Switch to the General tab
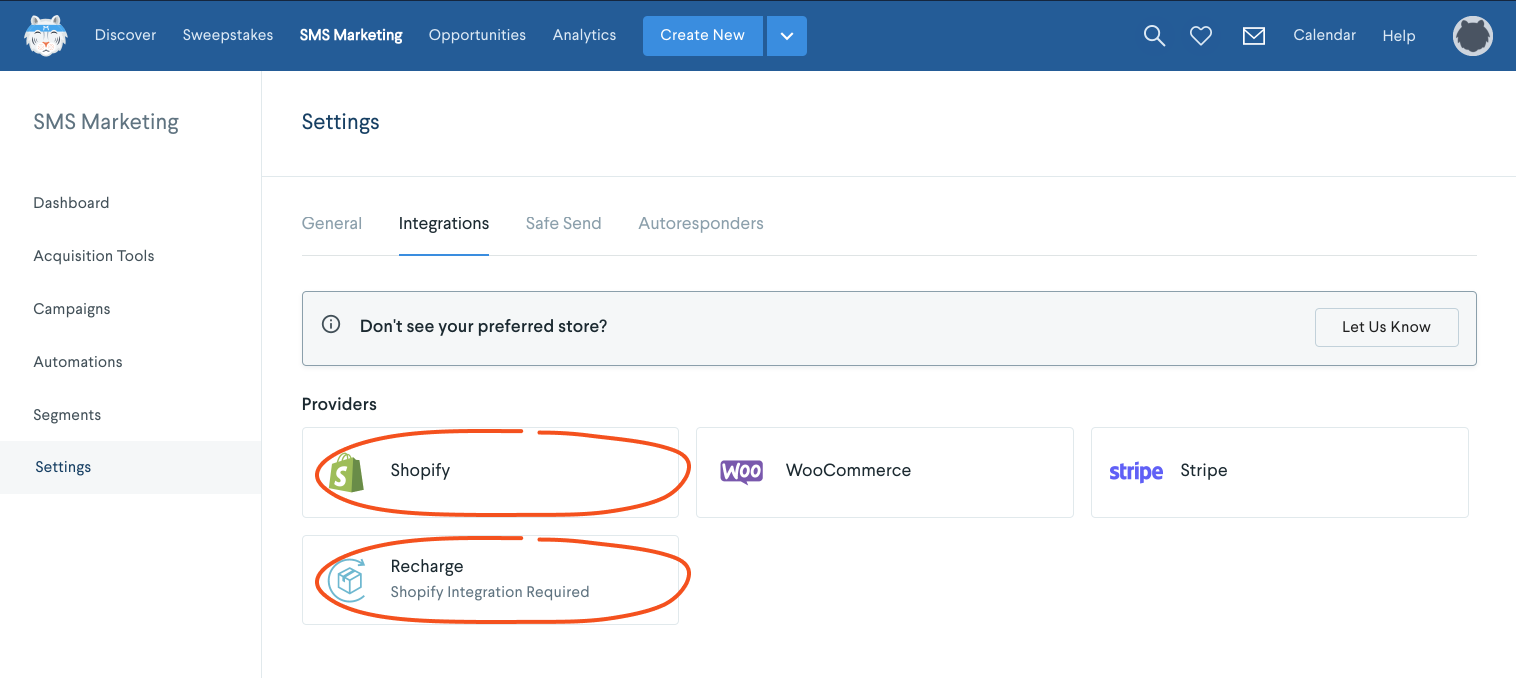 [332, 224]
